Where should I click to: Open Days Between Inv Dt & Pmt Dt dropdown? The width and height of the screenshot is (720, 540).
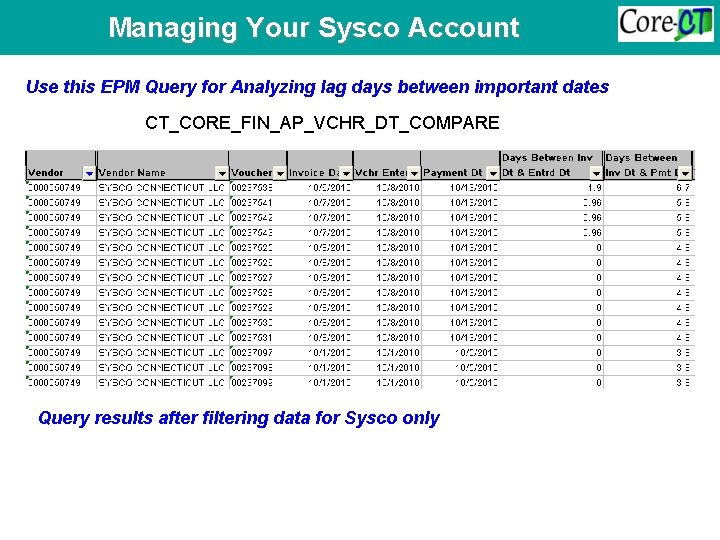(x=685, y=173)
